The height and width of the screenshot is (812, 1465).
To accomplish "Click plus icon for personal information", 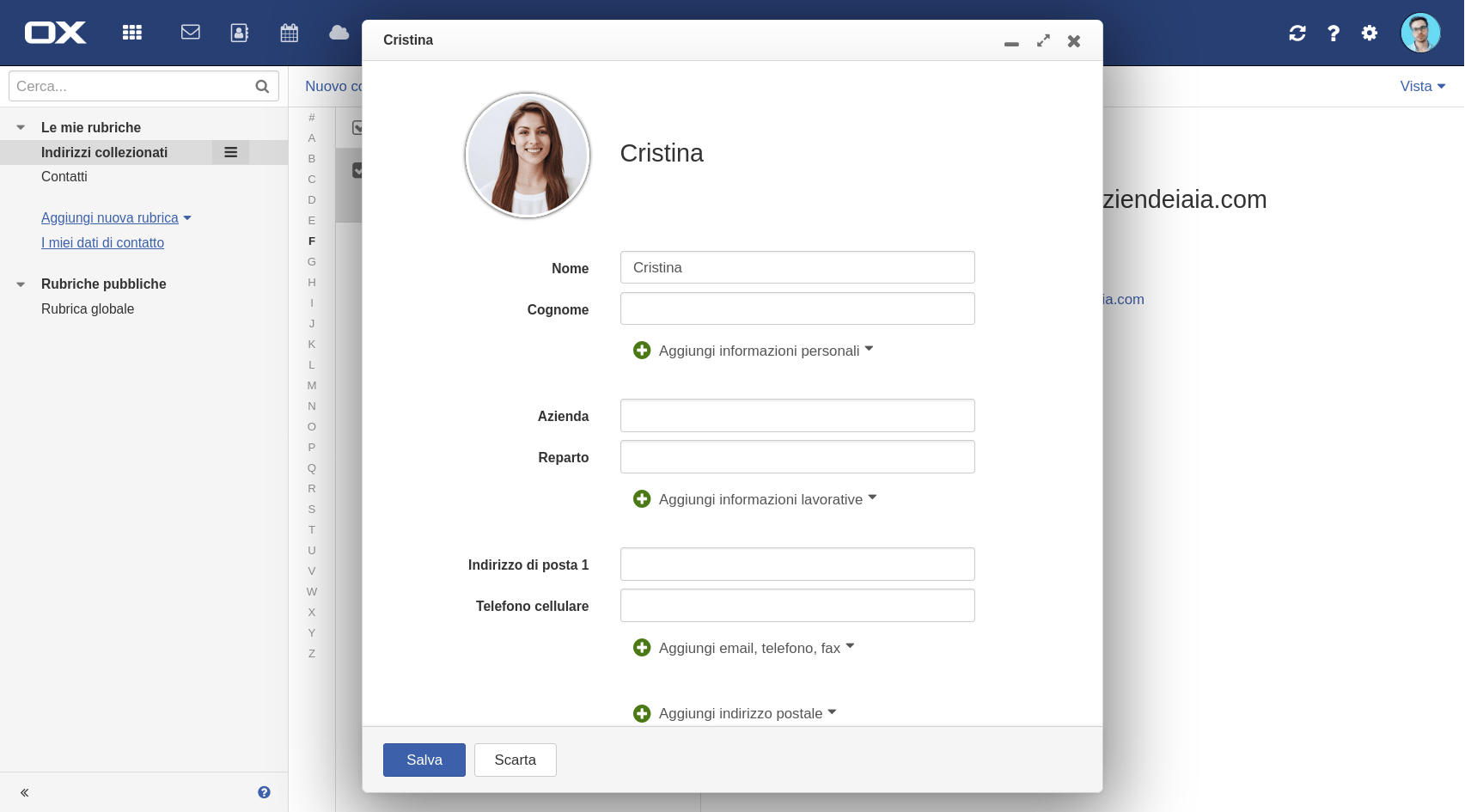I will (x=642, y=351).
